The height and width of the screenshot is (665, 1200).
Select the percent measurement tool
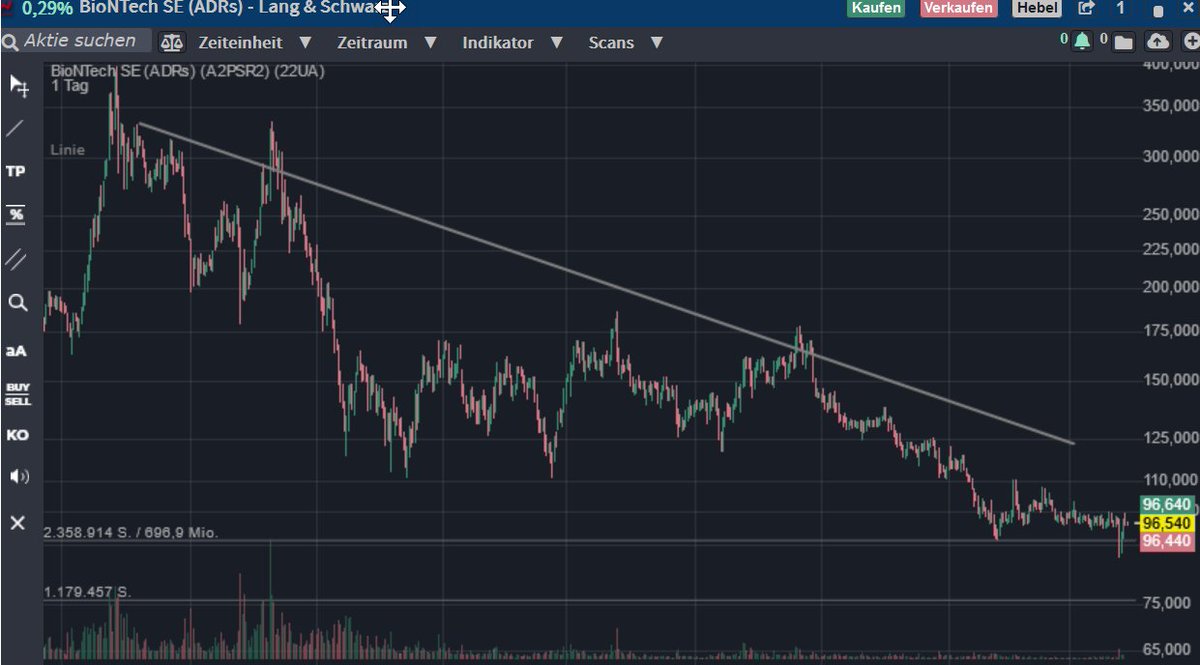[16, 215]
